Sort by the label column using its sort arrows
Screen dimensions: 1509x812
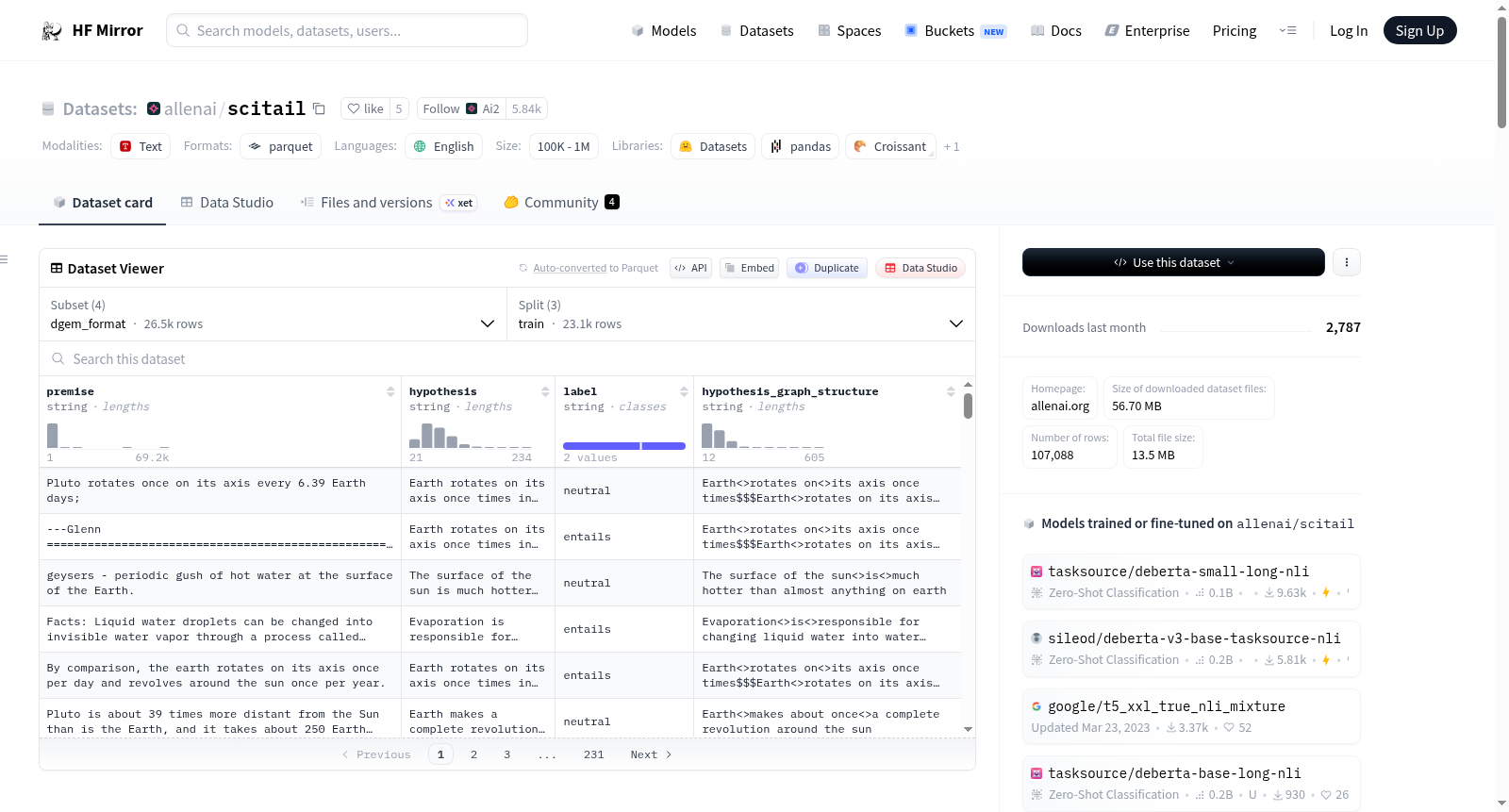684,391
